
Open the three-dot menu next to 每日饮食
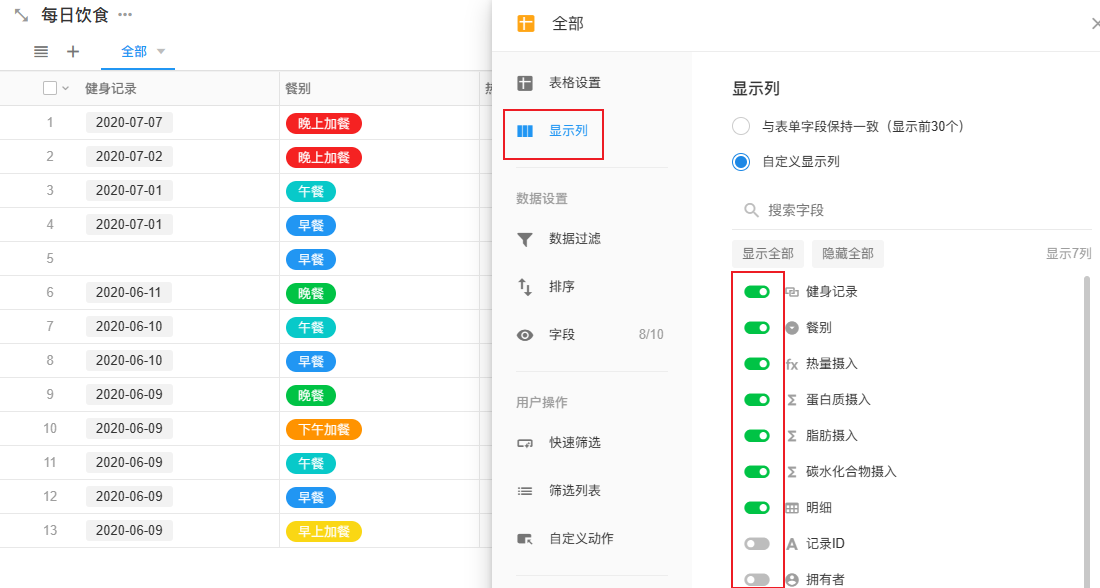[125, 15]
